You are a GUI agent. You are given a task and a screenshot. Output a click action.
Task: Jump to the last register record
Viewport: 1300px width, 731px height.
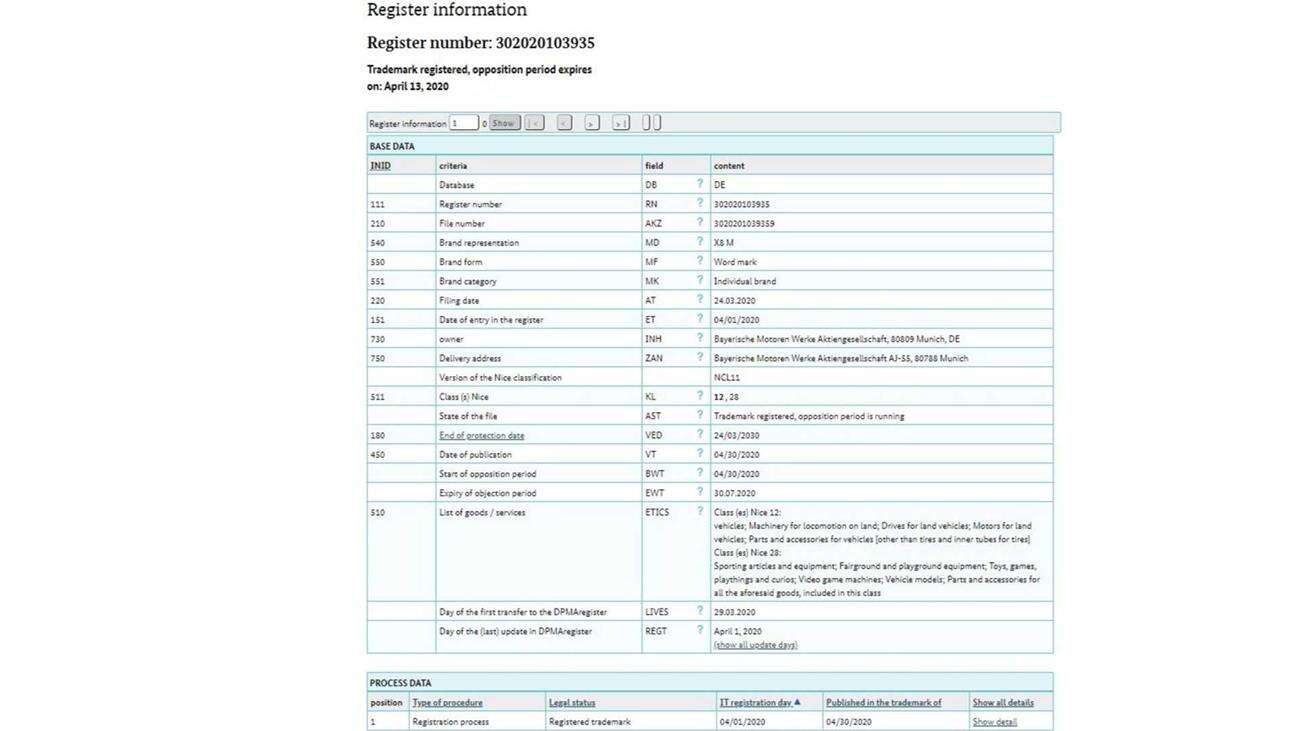tap(621, 123)
